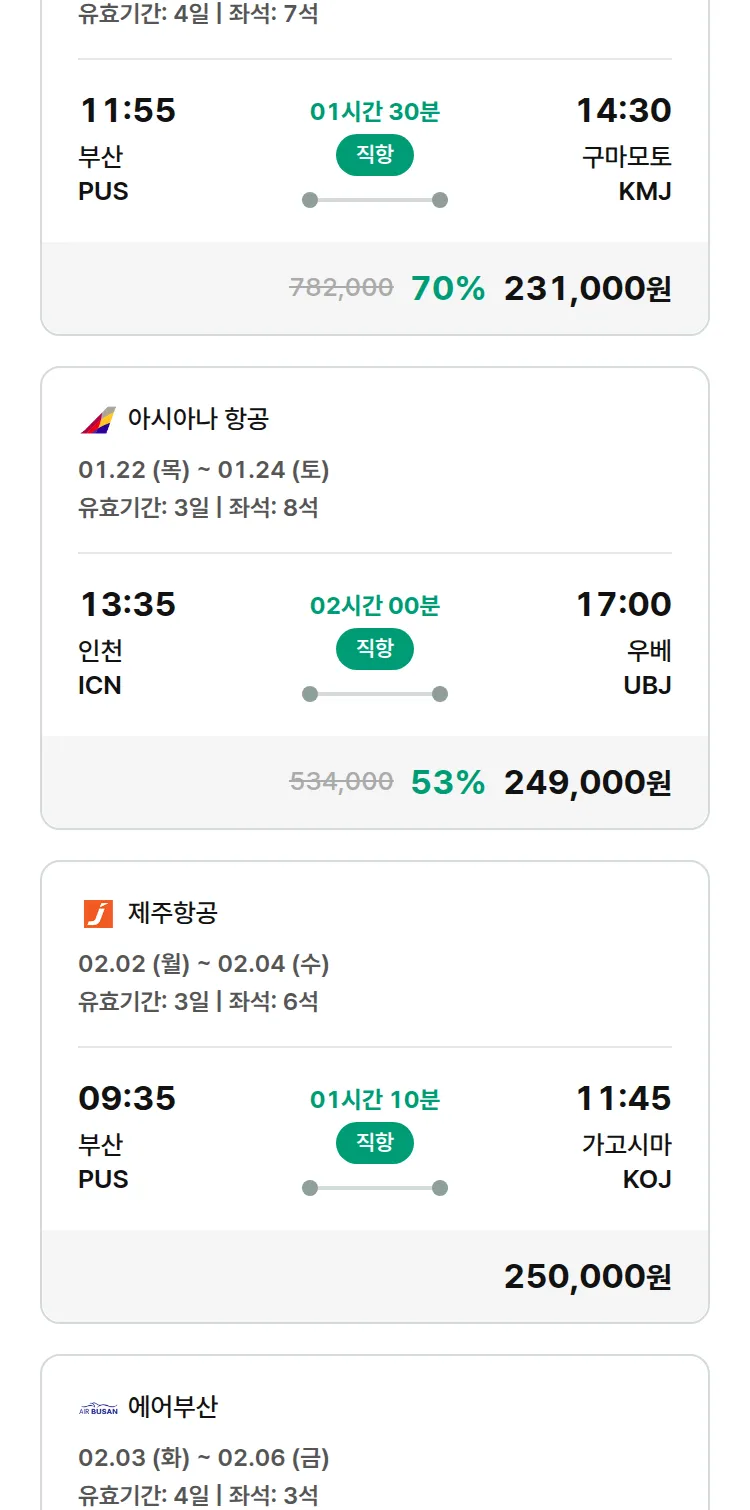Click 직항 badge on Busan–Kumamoto flight

[x=375, y=155]
